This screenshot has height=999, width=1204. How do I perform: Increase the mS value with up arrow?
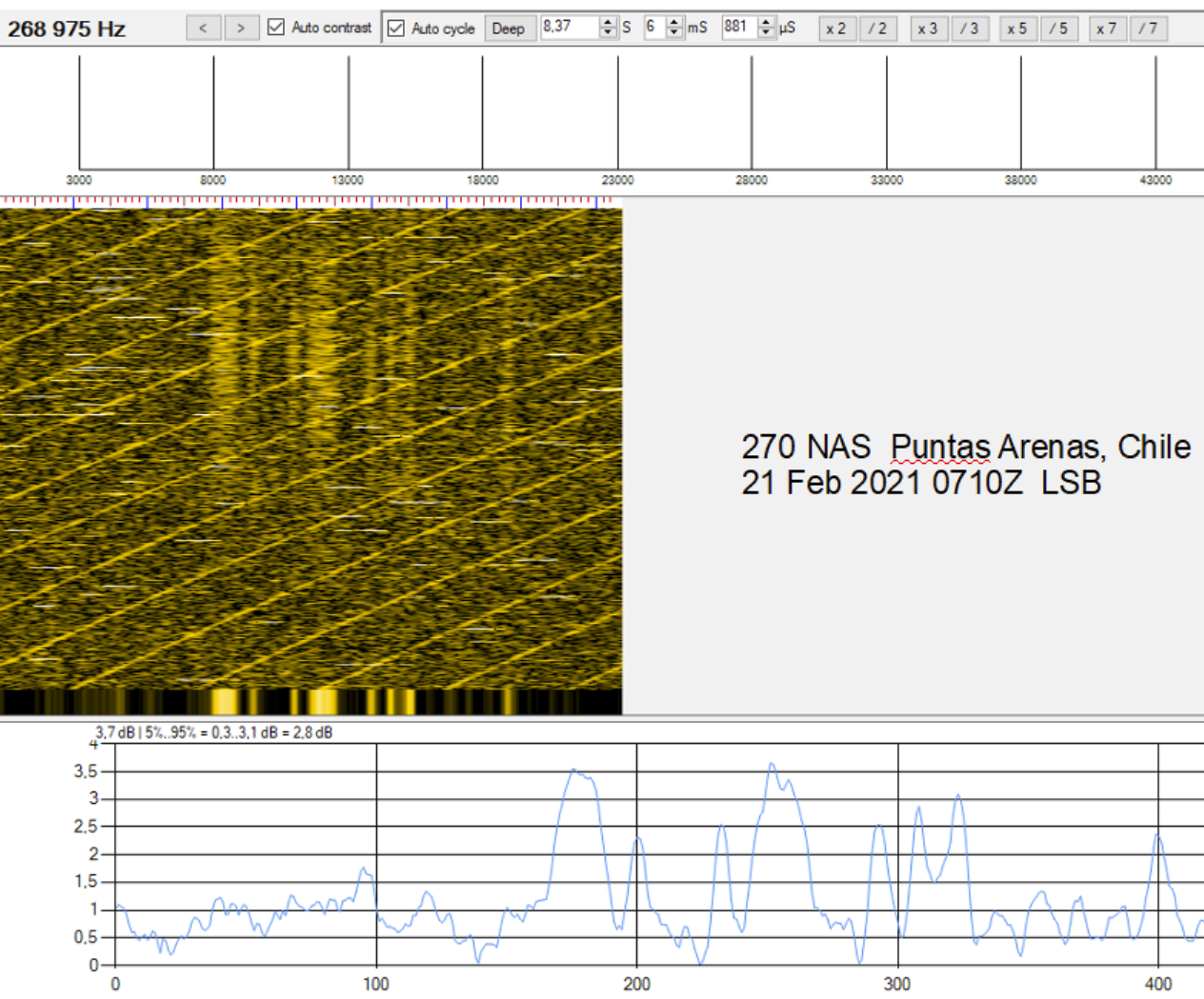tap(674, 22)
